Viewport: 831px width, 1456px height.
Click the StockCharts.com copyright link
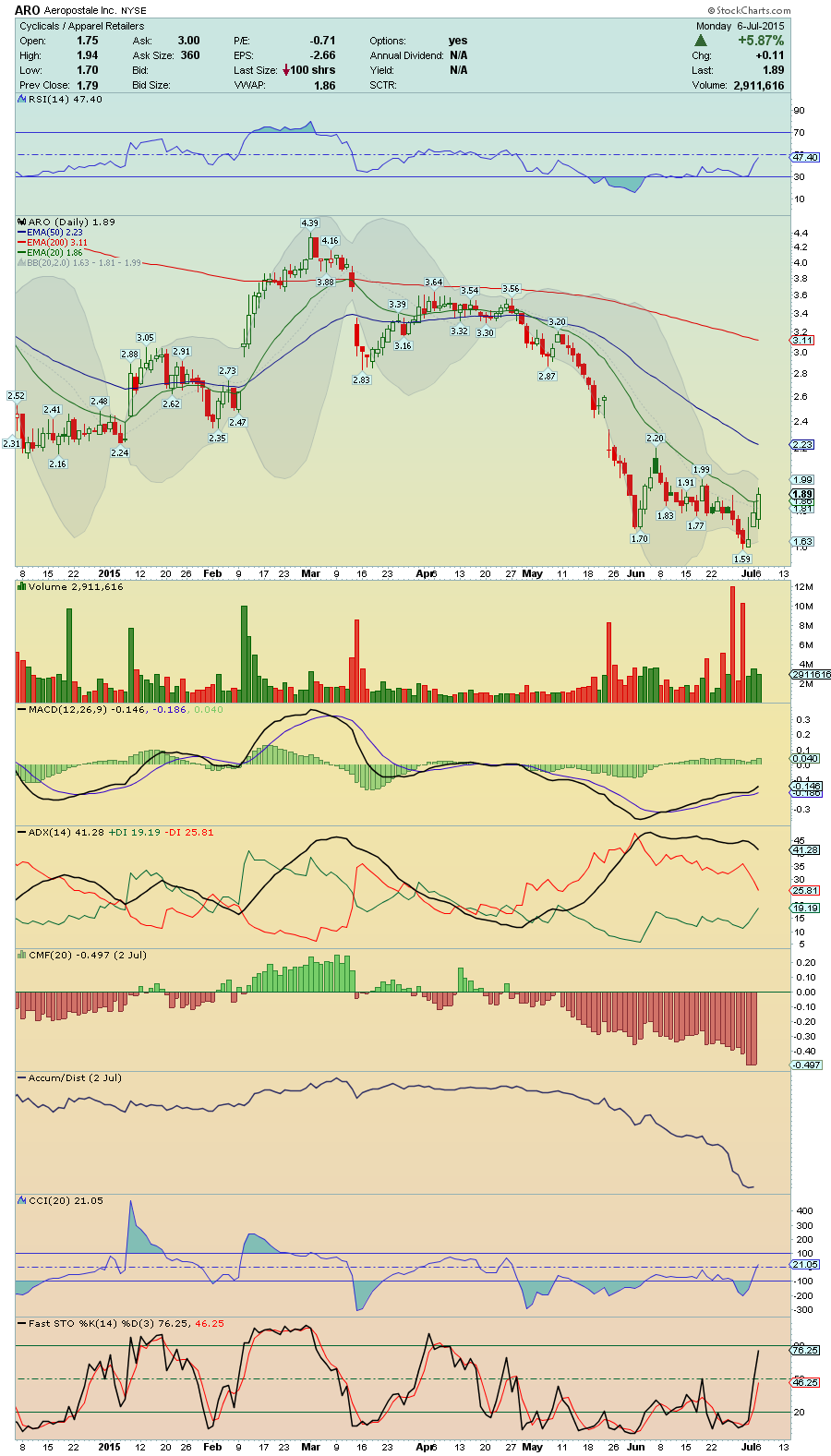click(x=751, y=11)
